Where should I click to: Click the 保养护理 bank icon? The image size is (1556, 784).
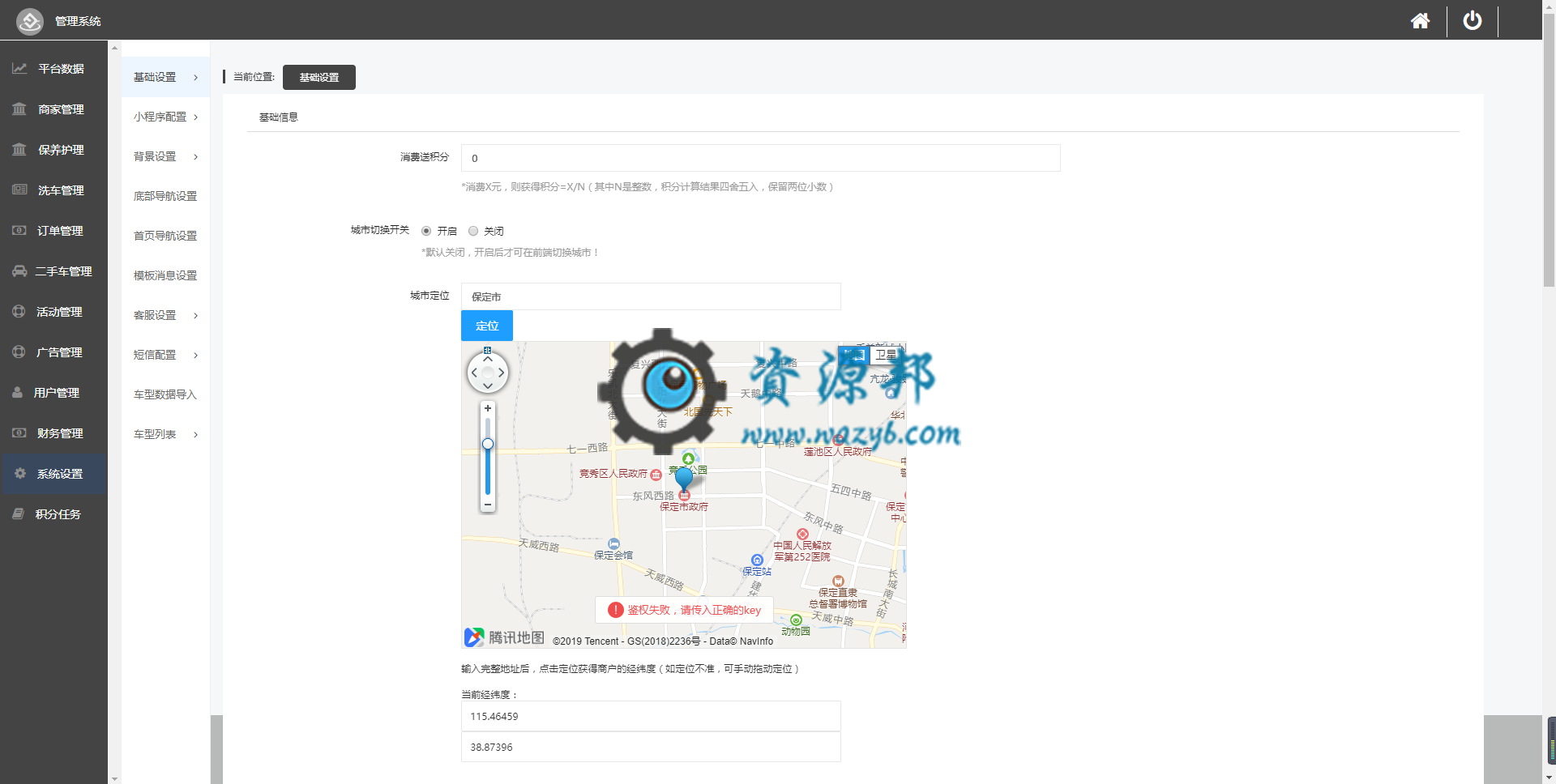[x=19, y=150]
